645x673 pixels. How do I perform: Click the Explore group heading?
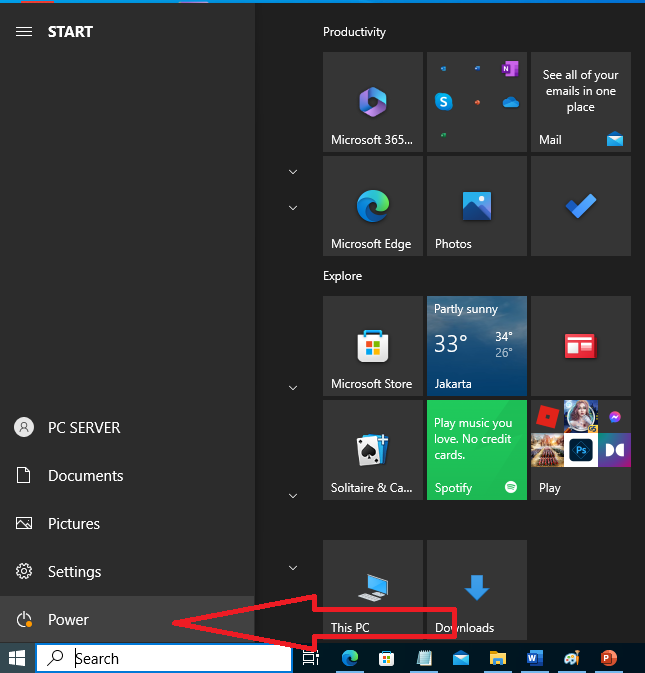342,276
